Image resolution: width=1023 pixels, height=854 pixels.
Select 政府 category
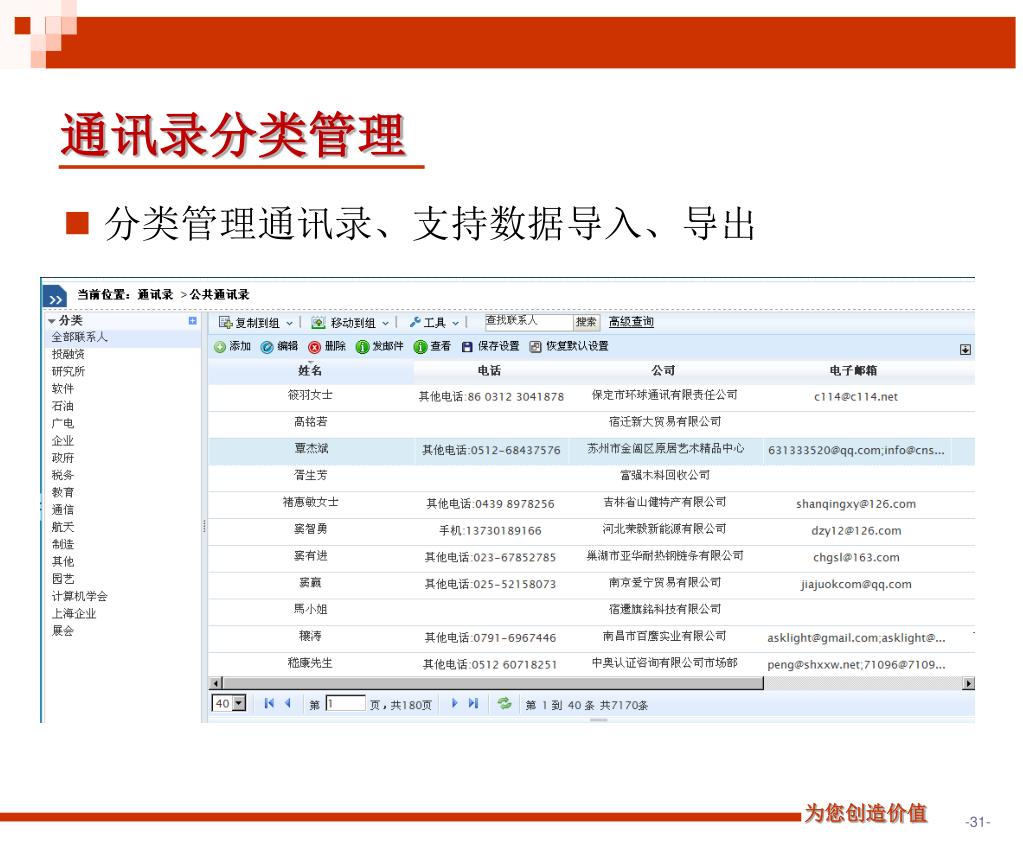click(x=63, y=458)
